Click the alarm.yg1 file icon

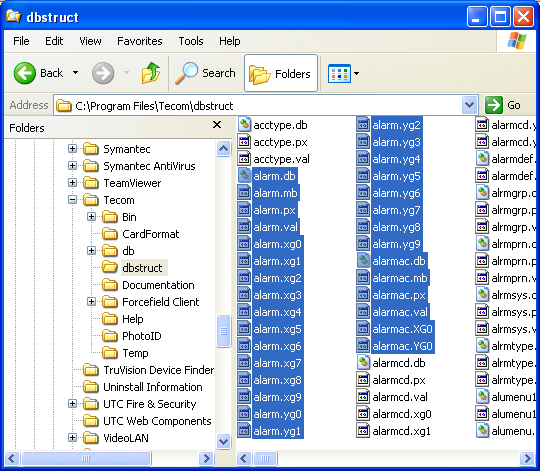pos(244,431)
